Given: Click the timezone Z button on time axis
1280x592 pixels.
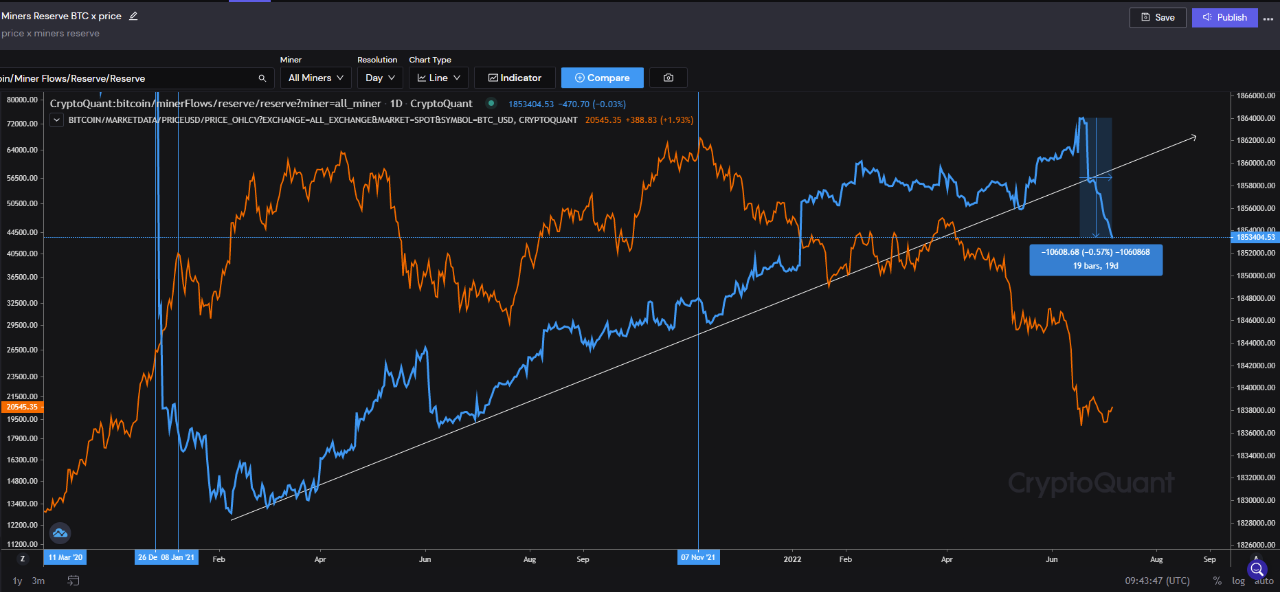Looking at the screenshot, I should pyautogui.click(x=22, y=557).
